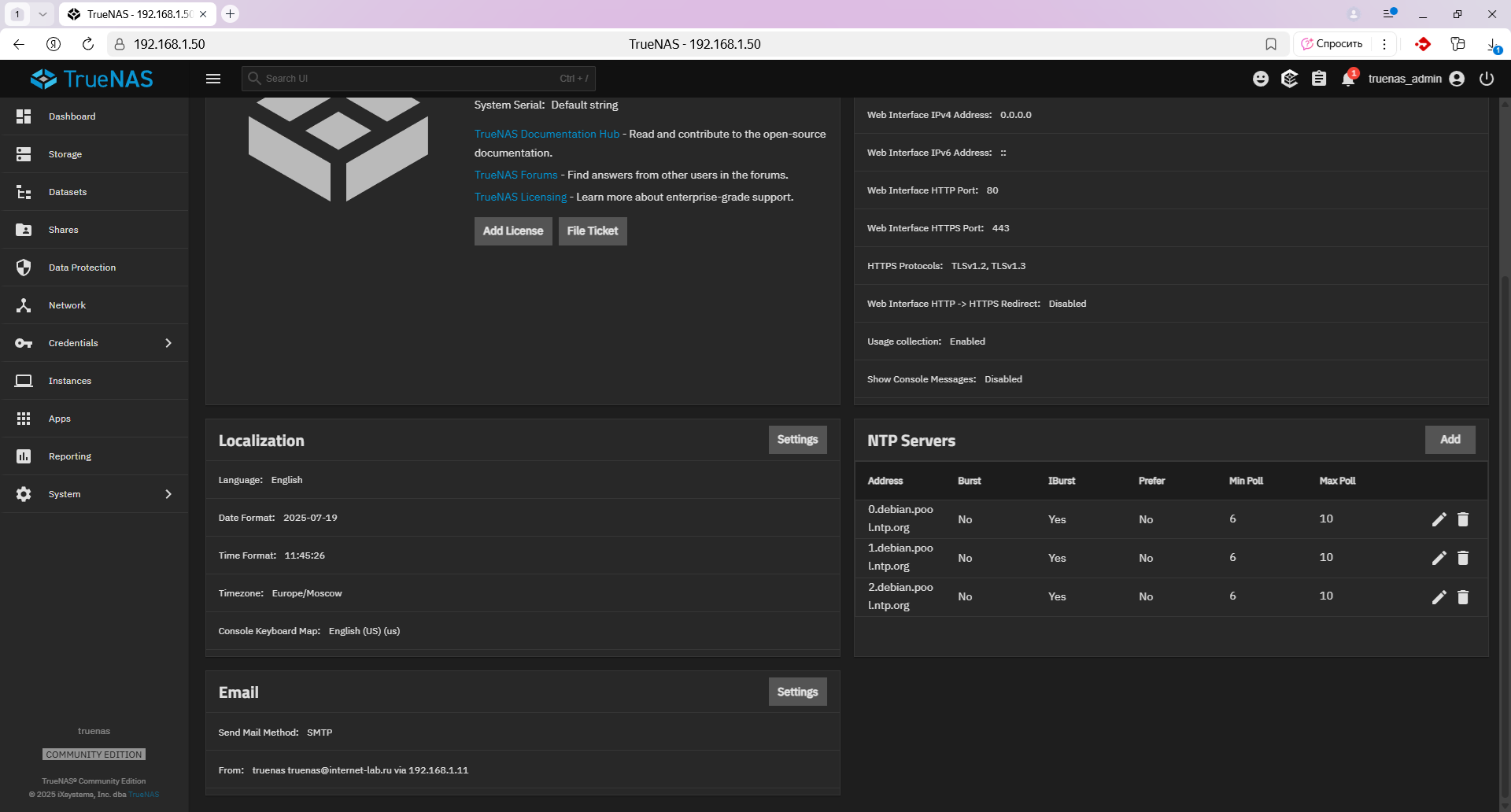Click the Max Poll column header
Viewport: 1511px width, 812px height.
click(x=1337, y=481)
